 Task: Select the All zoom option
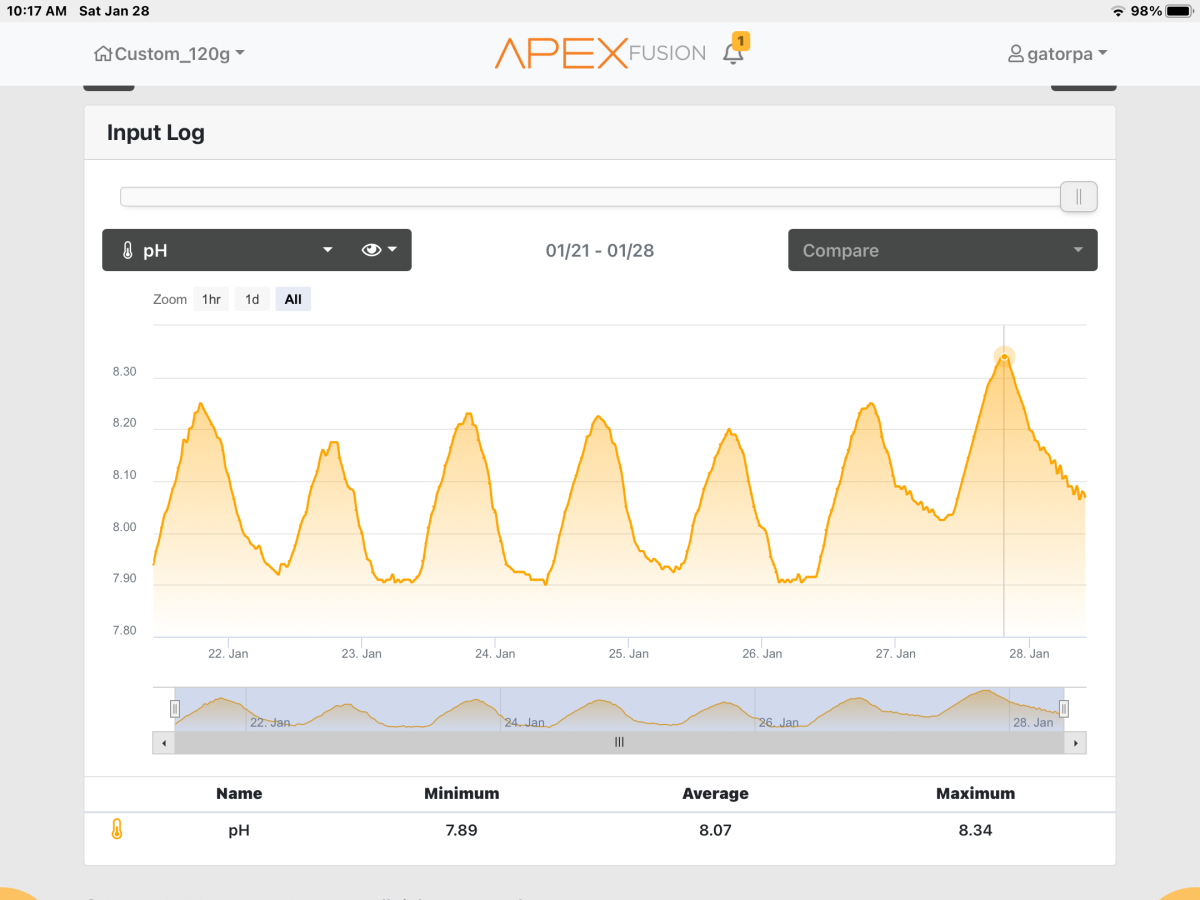coord(293,299)
